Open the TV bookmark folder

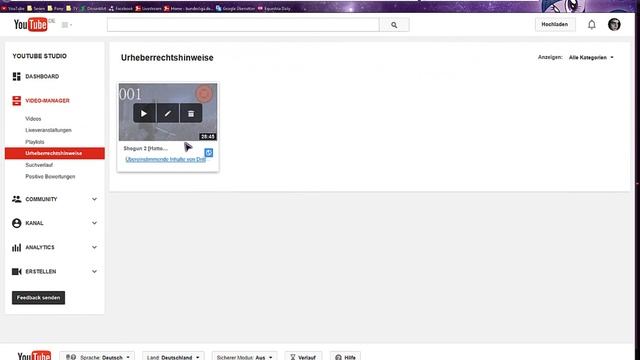click(72, 8)
